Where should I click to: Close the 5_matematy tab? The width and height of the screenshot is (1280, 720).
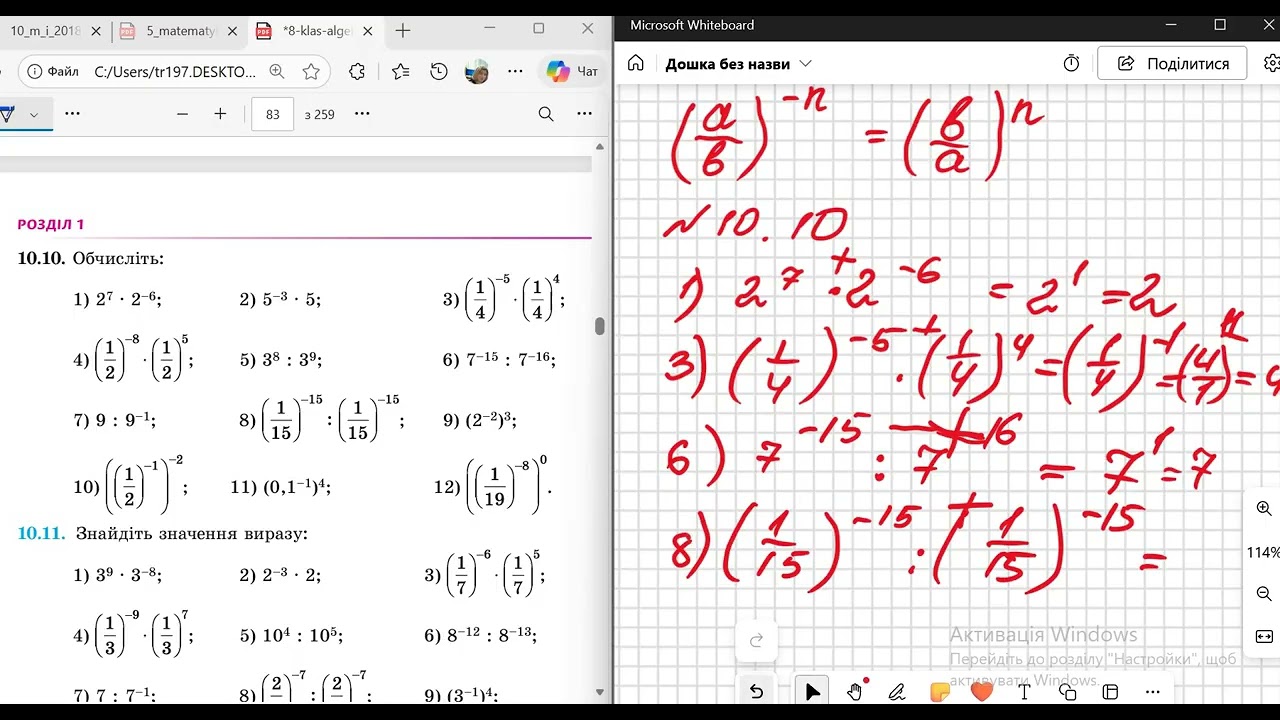232,31
